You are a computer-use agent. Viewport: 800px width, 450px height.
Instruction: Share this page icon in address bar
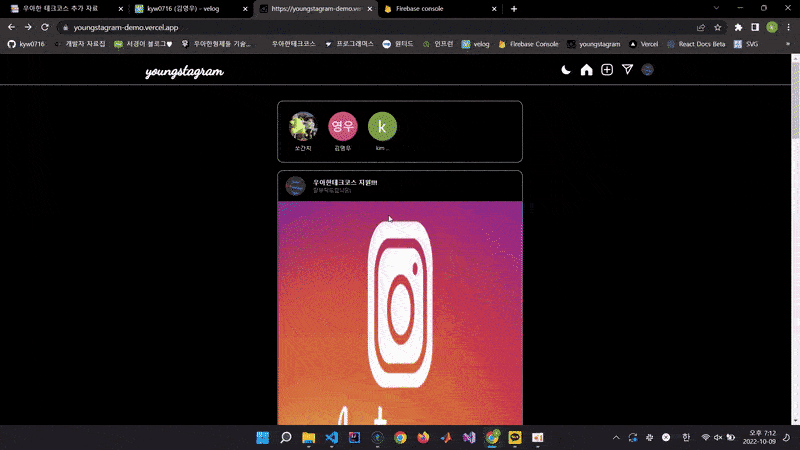coord(701,28)
